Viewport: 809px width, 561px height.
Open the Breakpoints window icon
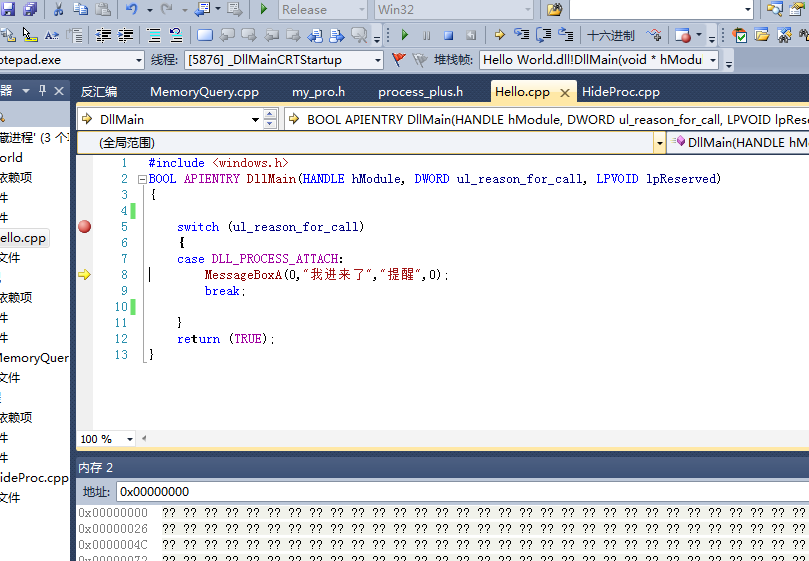(683, 35)
